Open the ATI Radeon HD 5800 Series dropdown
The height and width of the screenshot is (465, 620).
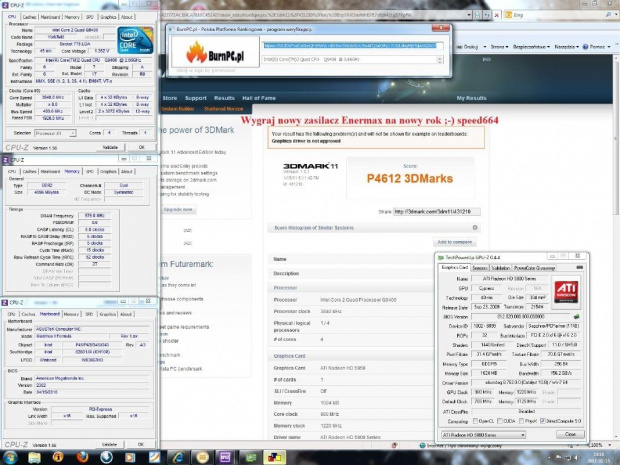click(x=484, y=435)
